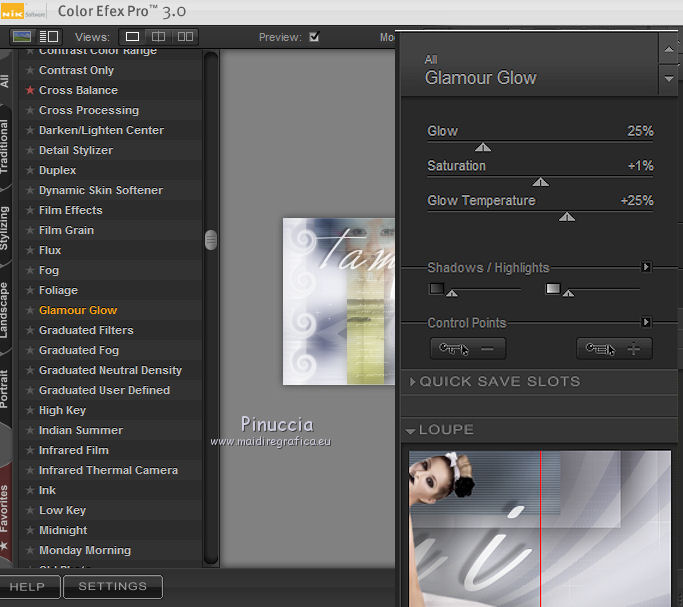Screen dimensions: 683x607
Task: Click the image preview mode icon
Action: tap(22, 37)
